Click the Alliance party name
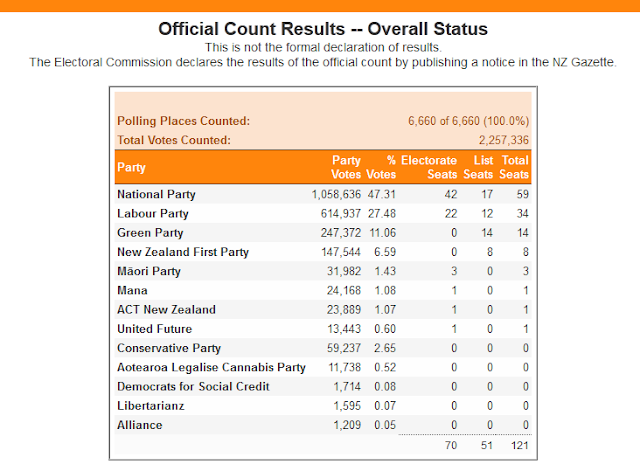Screen dimensions: 640x464 tap(140, 425)
